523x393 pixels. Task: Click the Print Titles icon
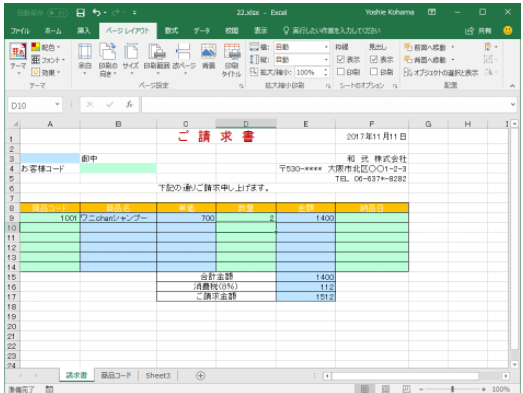[231, 60]
